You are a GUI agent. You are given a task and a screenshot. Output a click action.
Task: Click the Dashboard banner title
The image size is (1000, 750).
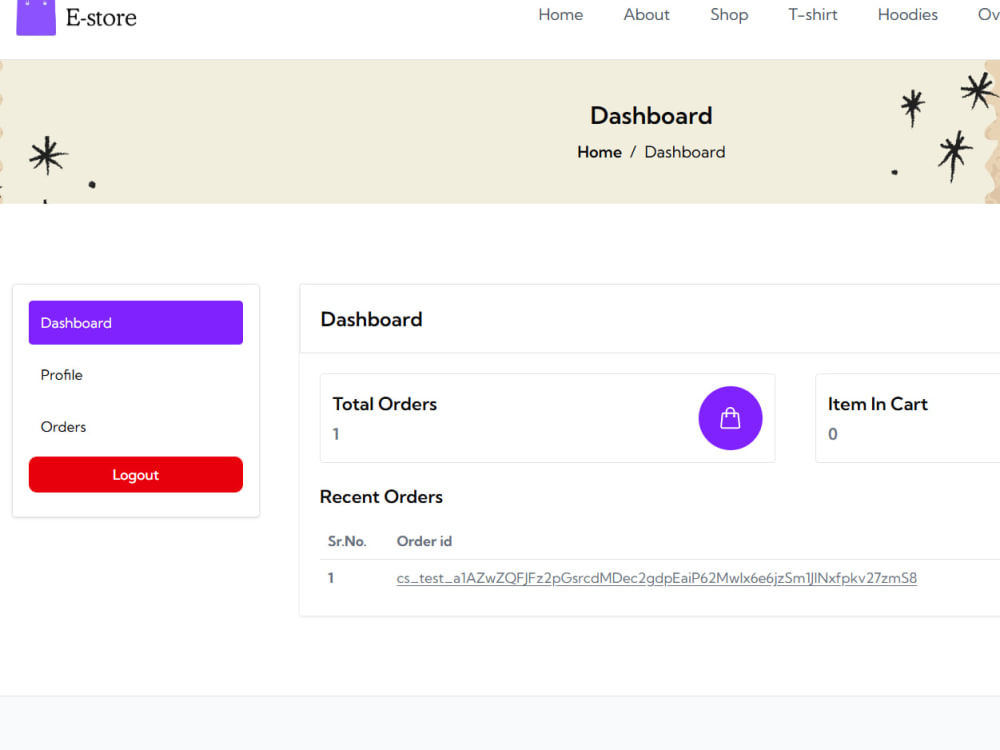651,115
